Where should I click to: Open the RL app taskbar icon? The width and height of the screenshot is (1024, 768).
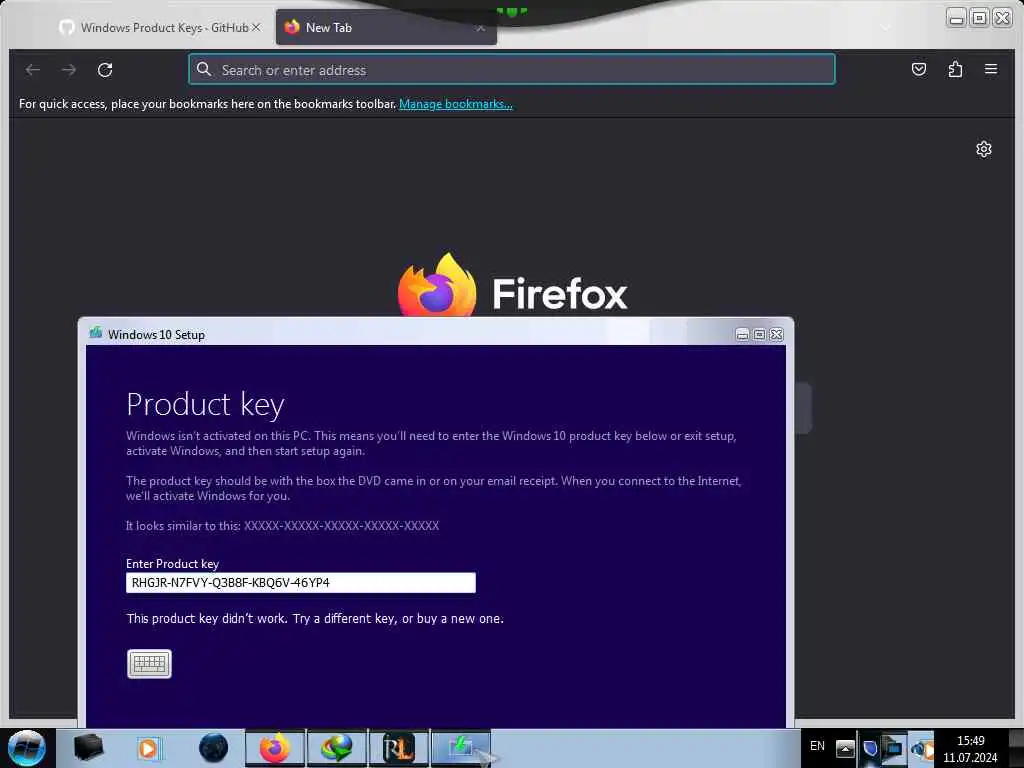398,748
